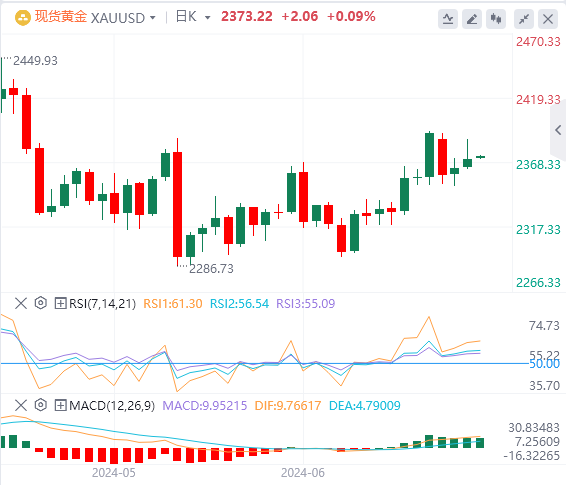Select the RSI2:56.54 value
This screenshot has width=566, height=485.
point(239,304)
